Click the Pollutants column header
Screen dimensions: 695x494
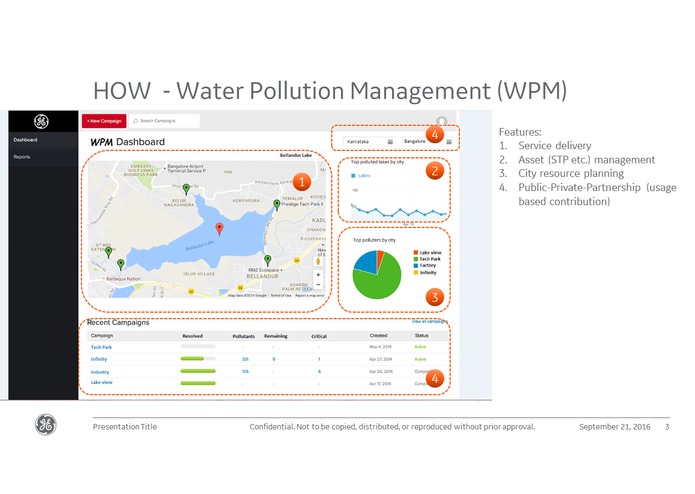pyautogui.click(x=244, y=337)
